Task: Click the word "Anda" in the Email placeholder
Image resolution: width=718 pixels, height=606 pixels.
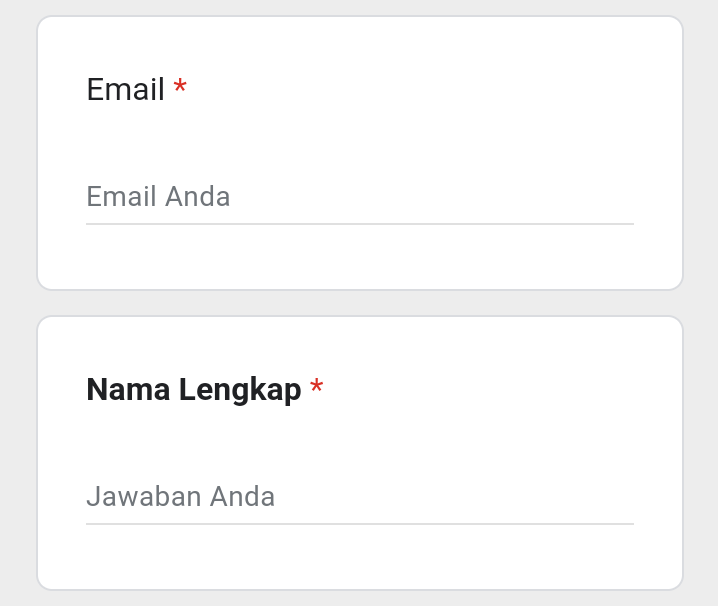Action: click(198, 196)
